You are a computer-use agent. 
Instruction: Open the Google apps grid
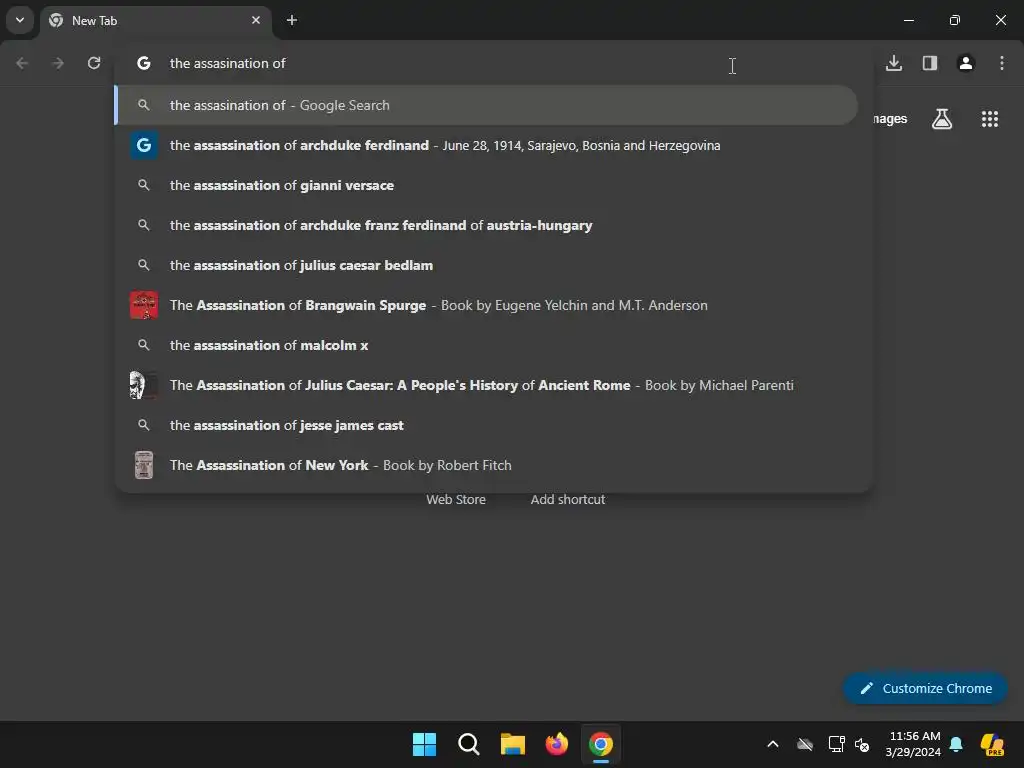(990, 119)
